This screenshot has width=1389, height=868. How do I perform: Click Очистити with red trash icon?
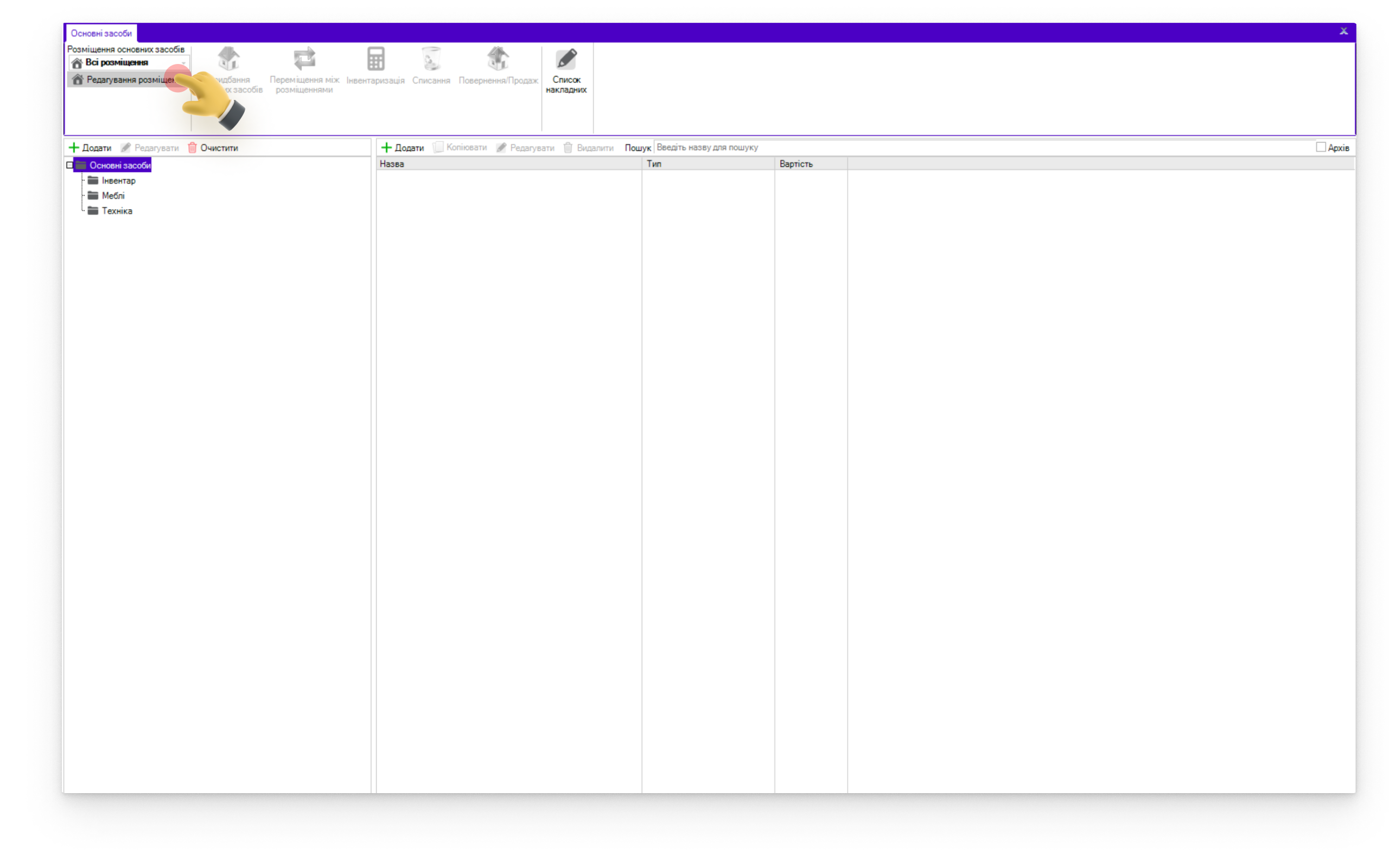click(x=213, y=148)
